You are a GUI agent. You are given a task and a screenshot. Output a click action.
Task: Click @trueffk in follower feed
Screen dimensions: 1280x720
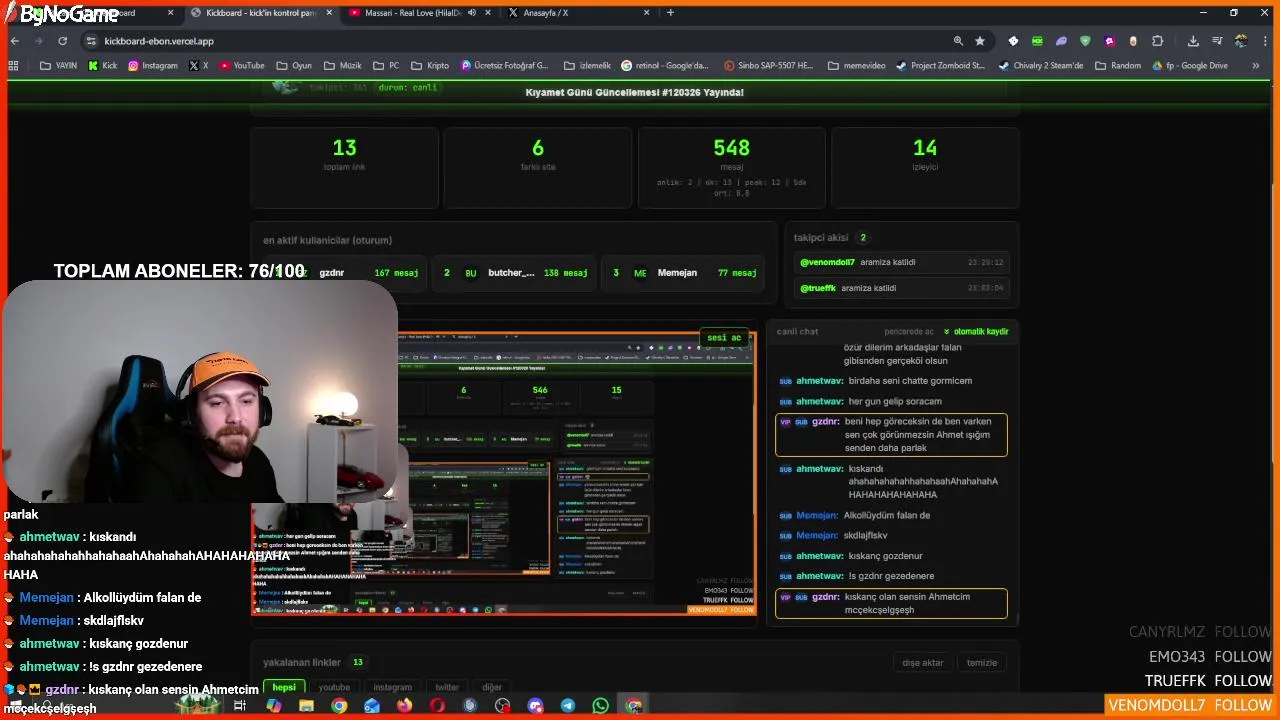click(818, 288)
